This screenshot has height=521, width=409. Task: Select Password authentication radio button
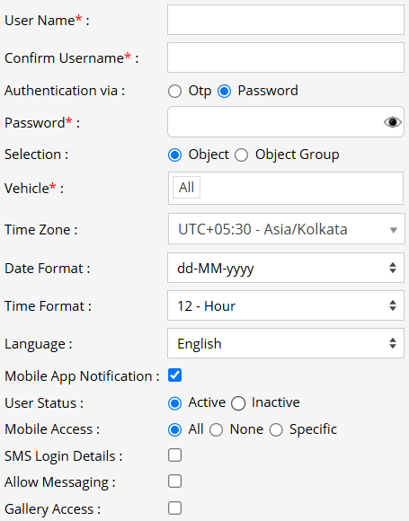click(224, 91)
